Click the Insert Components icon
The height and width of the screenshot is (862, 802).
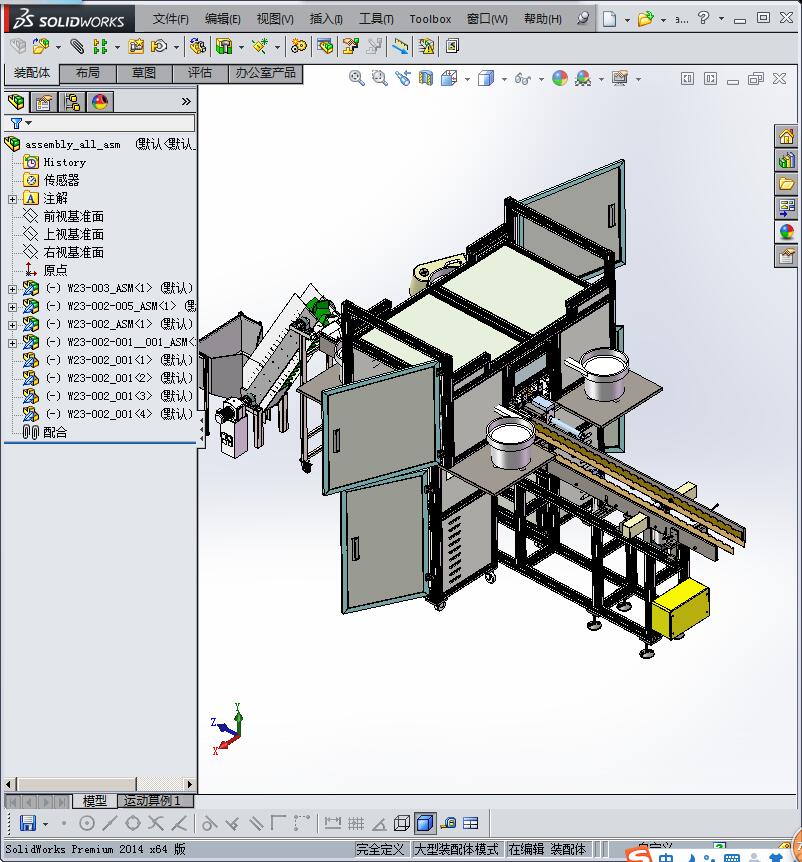(40, 46)
